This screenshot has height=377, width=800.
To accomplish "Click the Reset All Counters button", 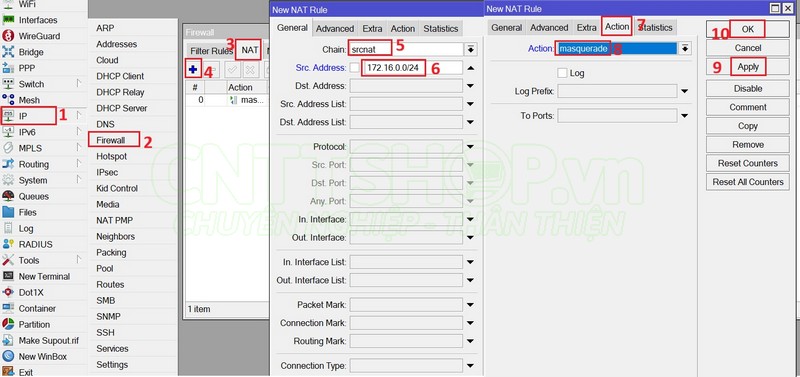I will coord(747,182).
